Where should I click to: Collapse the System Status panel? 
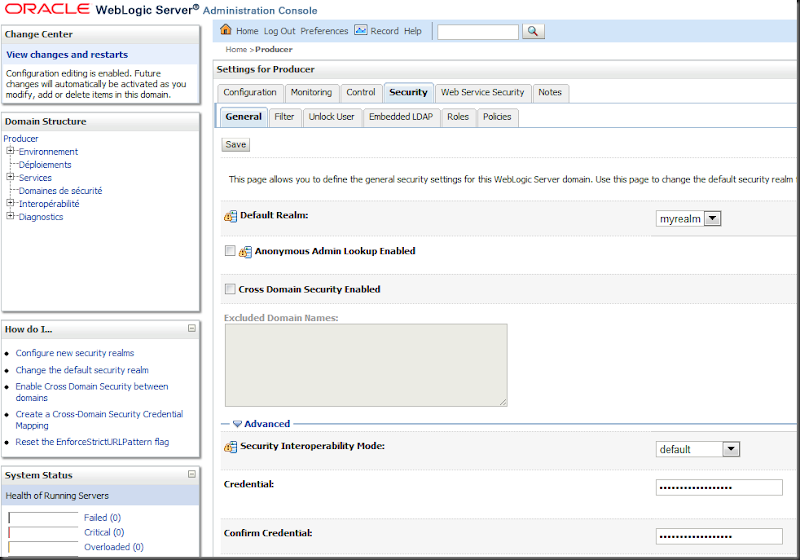[x=192, y=474]
